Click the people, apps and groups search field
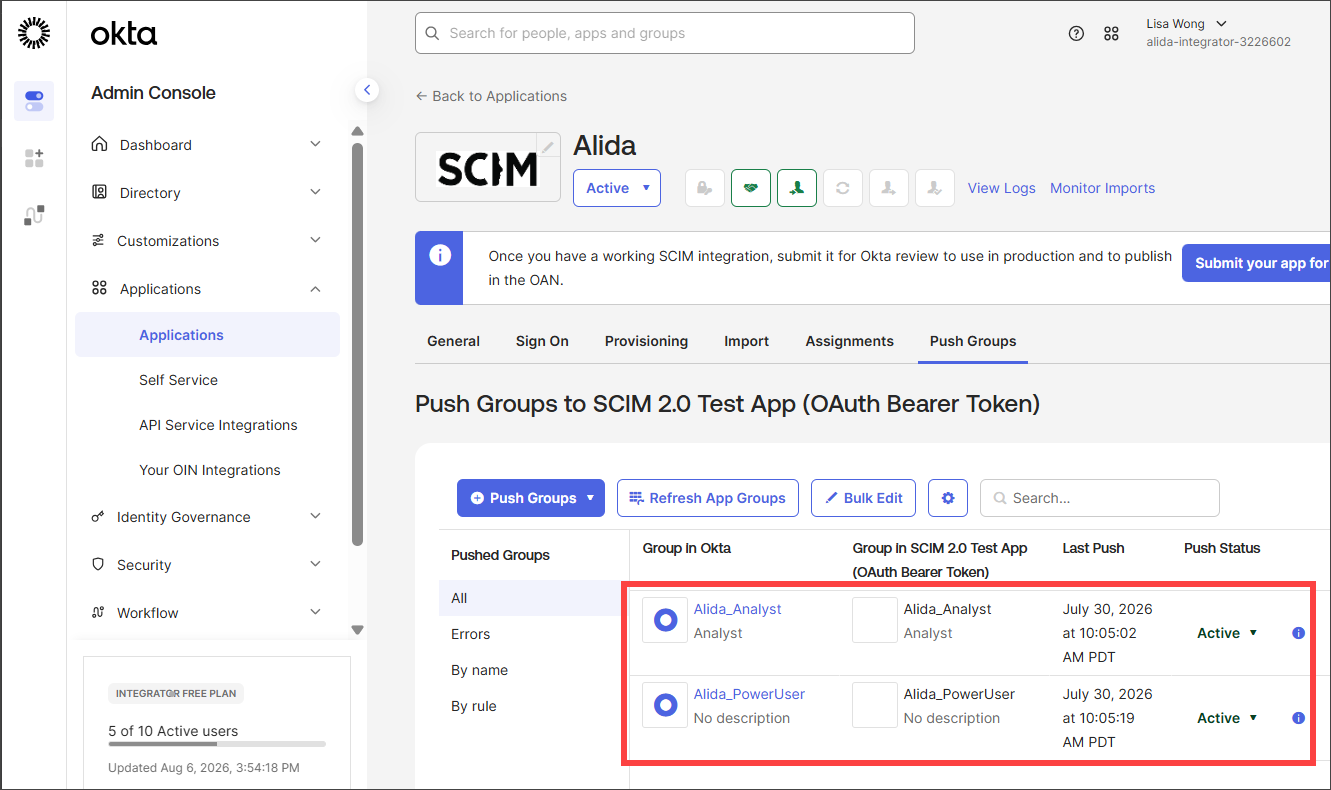 (665, 33)
